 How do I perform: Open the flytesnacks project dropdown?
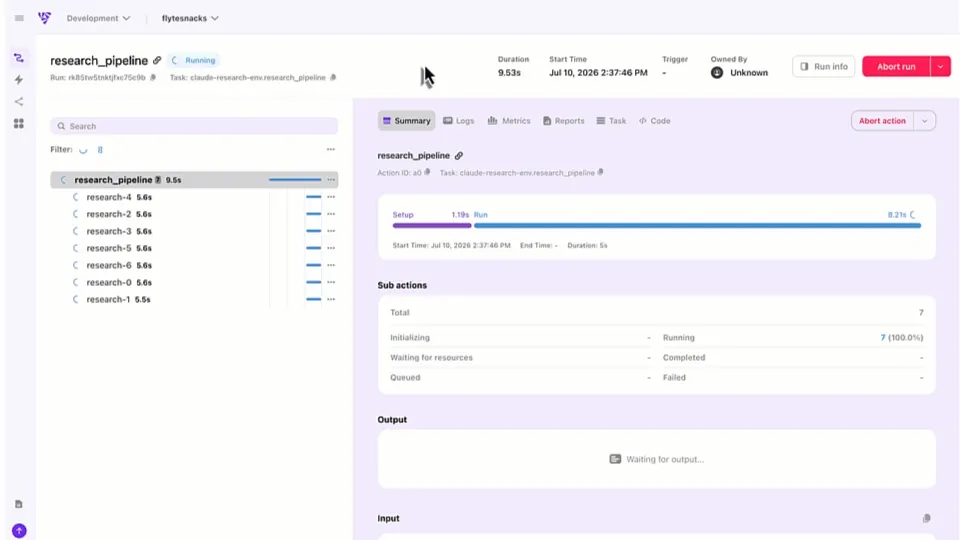click(x=190, y=18)
